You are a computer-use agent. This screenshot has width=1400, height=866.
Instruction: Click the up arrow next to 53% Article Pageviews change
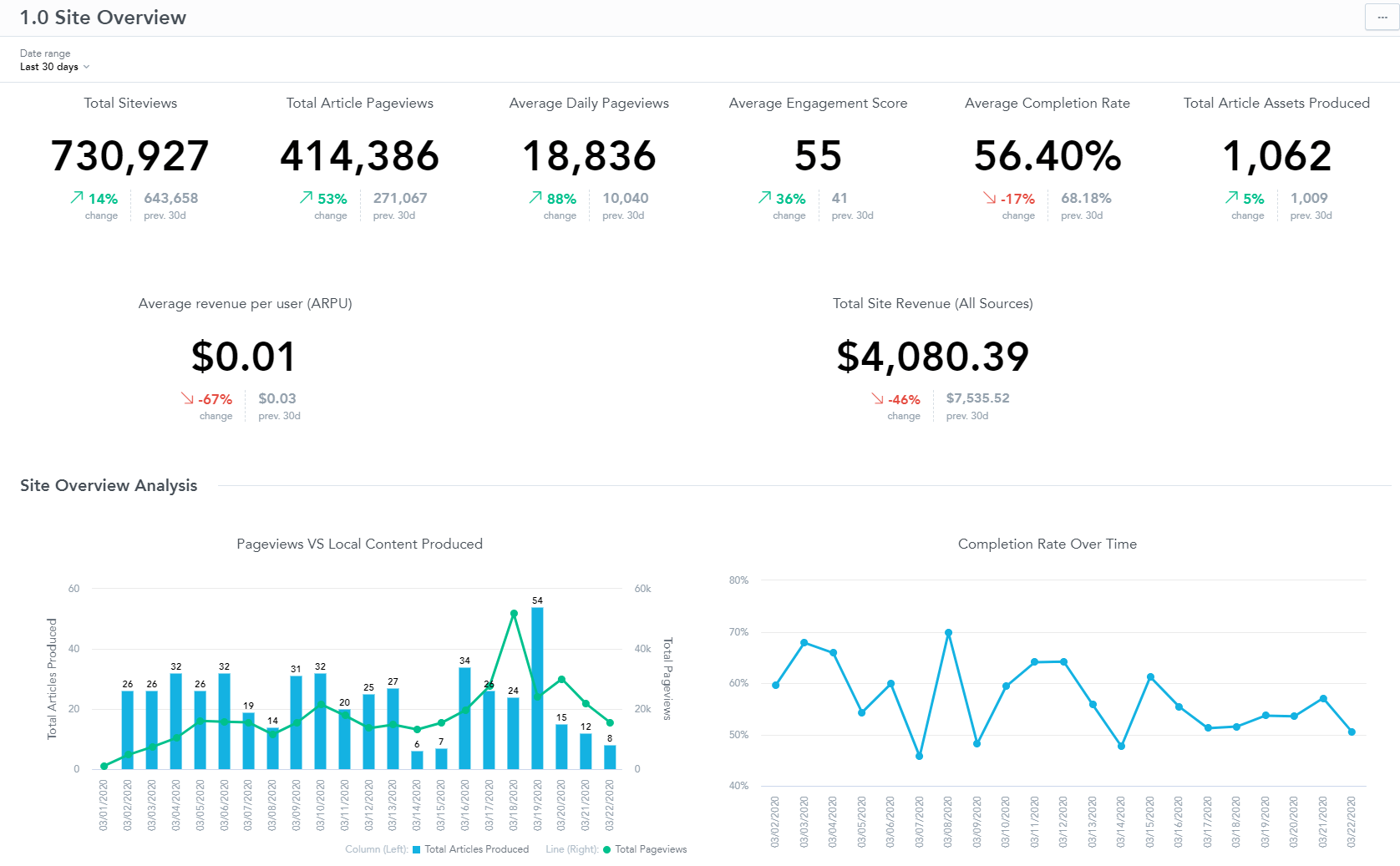(304, 198)
